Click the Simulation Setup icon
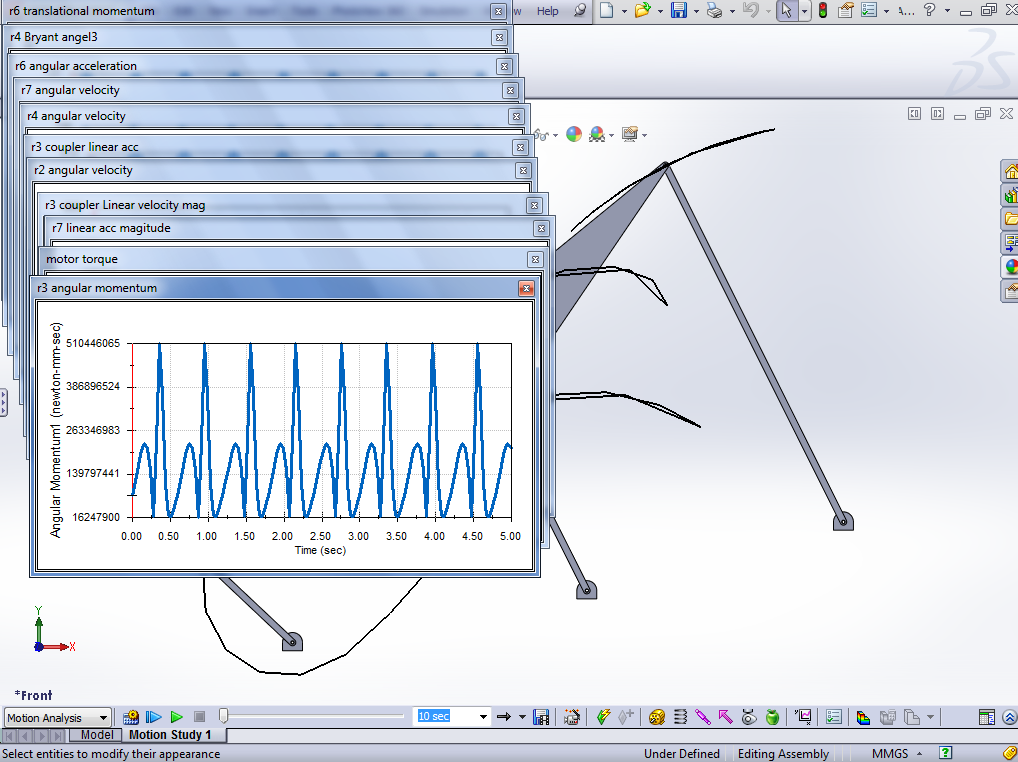 click(863, 717)
